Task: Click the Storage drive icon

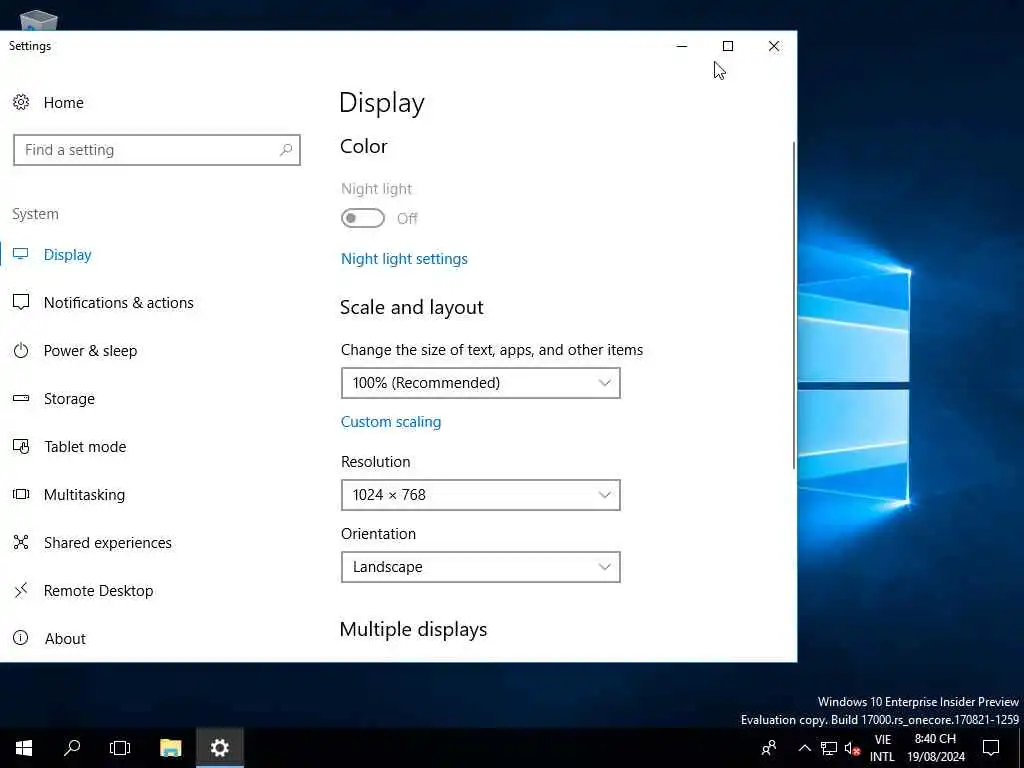Action: 21,398
